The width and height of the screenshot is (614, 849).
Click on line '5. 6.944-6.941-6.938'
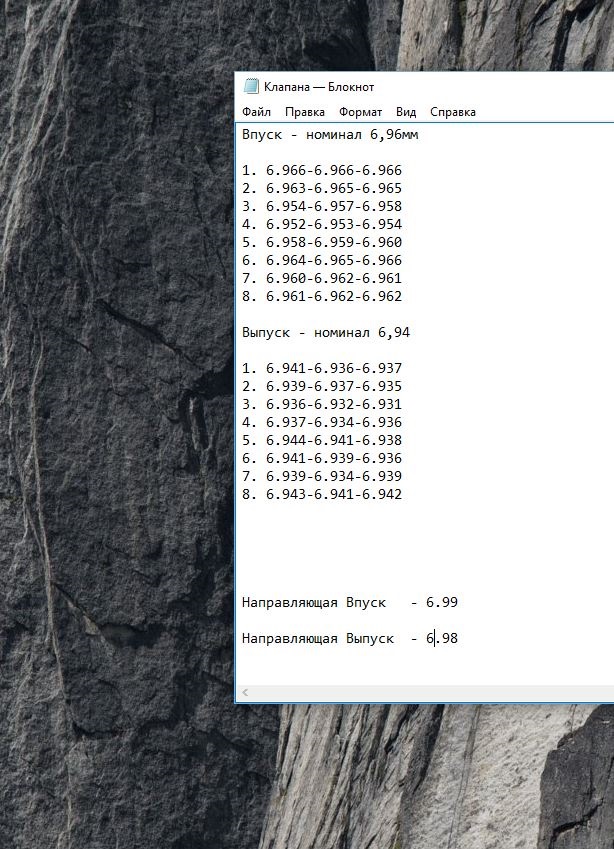pos(322,440)
